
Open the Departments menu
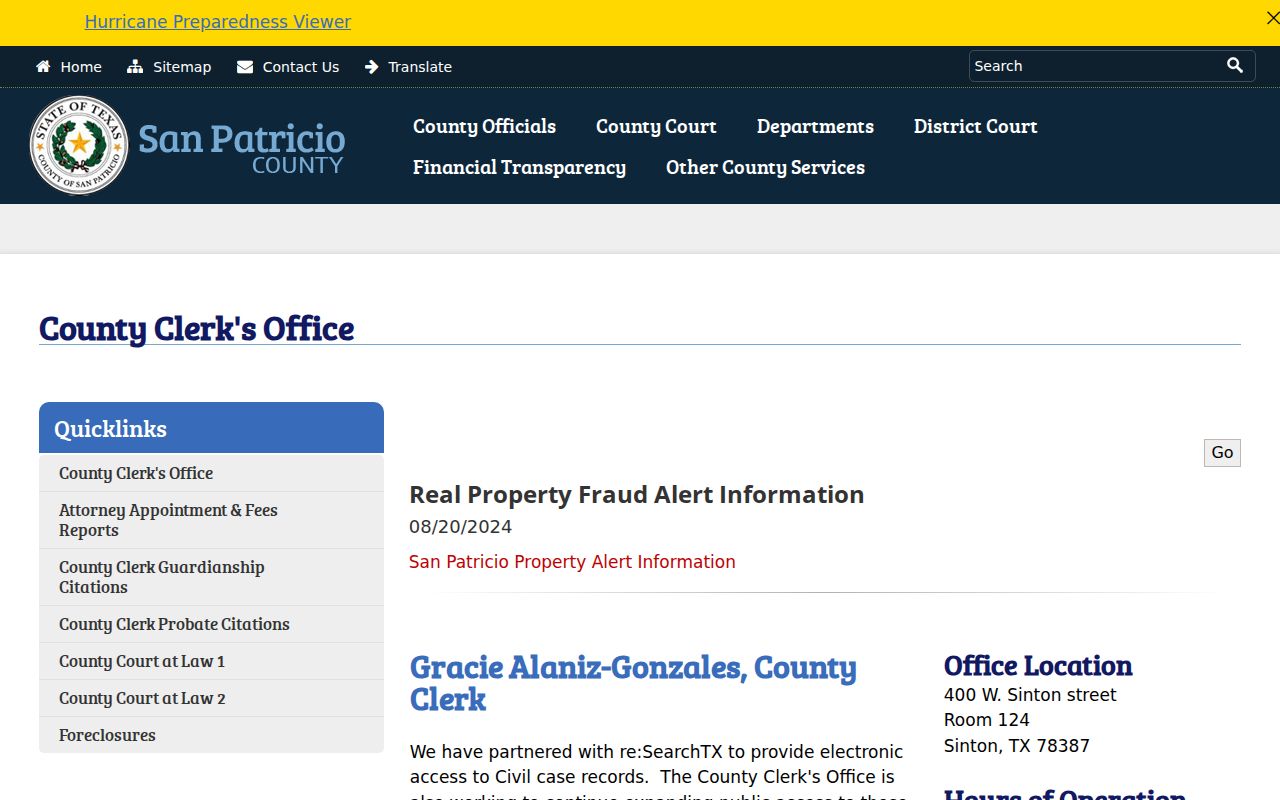point(815,126)
